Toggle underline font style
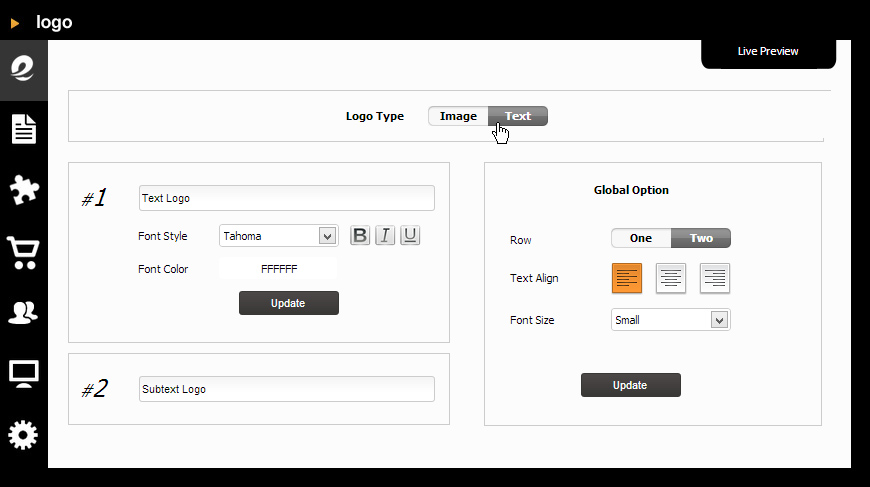Image resolution: width=870 pixels, height=487 pixels. click(410, 236)
